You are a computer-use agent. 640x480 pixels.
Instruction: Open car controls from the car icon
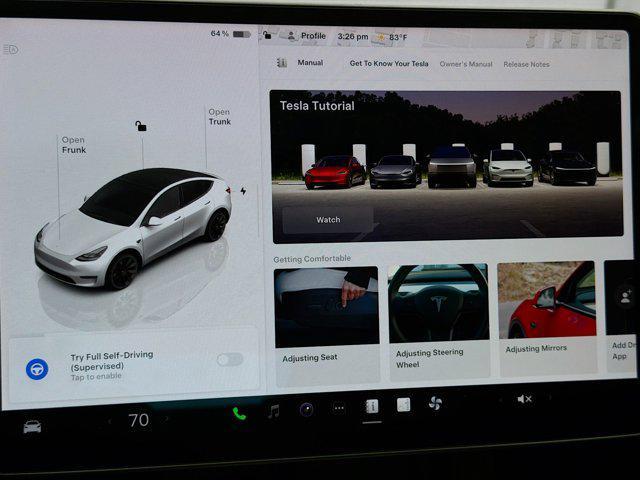pos(32,427)
